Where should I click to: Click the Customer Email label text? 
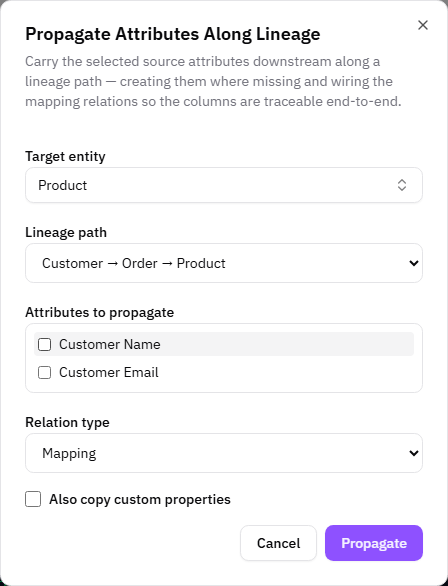click(109, 372)
